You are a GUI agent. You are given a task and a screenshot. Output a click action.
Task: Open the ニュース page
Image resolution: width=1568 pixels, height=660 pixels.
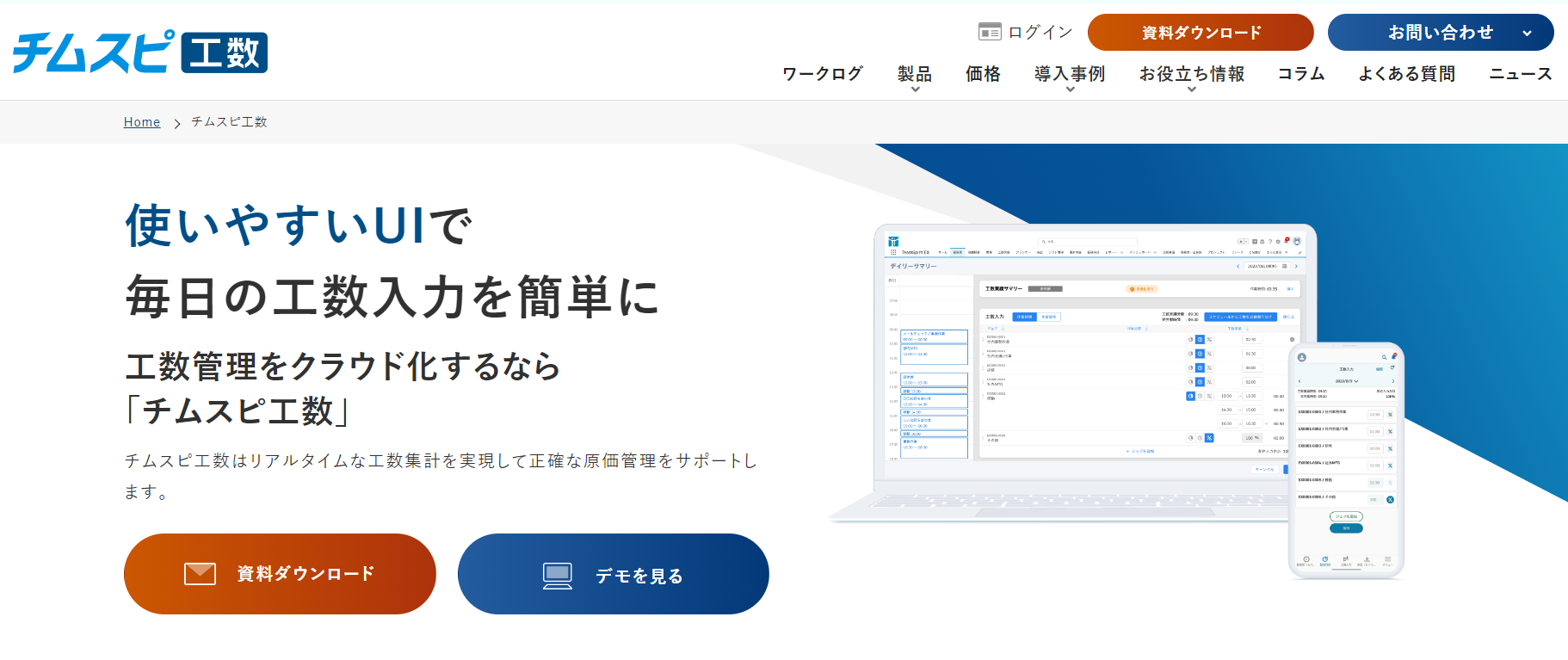1520,74
